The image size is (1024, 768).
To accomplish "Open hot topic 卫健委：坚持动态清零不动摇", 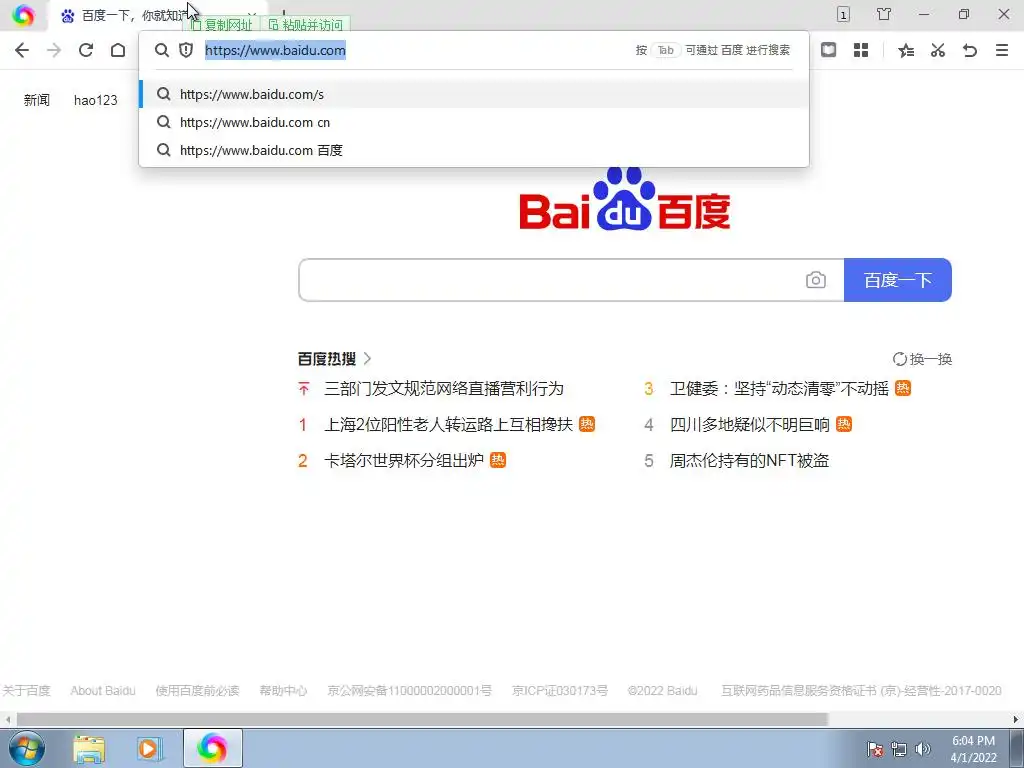I will pyautogui.click(x=779, y=389).
